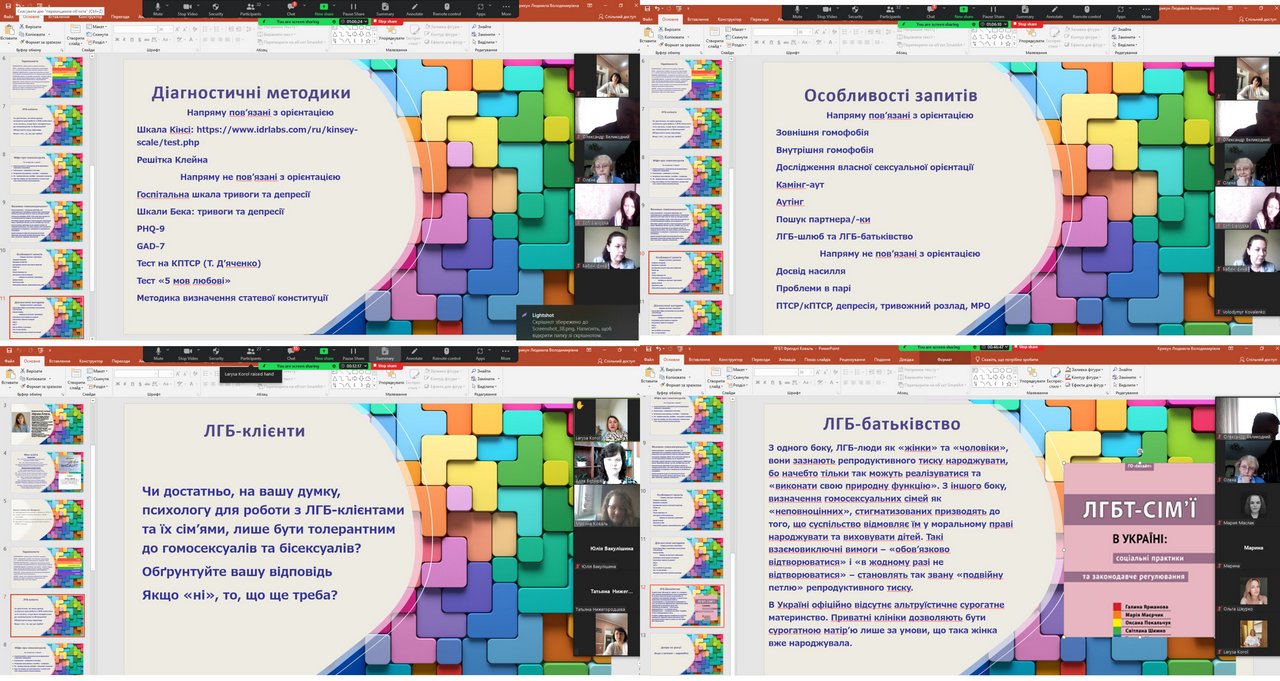Toggle Stop Video in the Діагностичні методики window's Zoom bar

coord(187,11)
